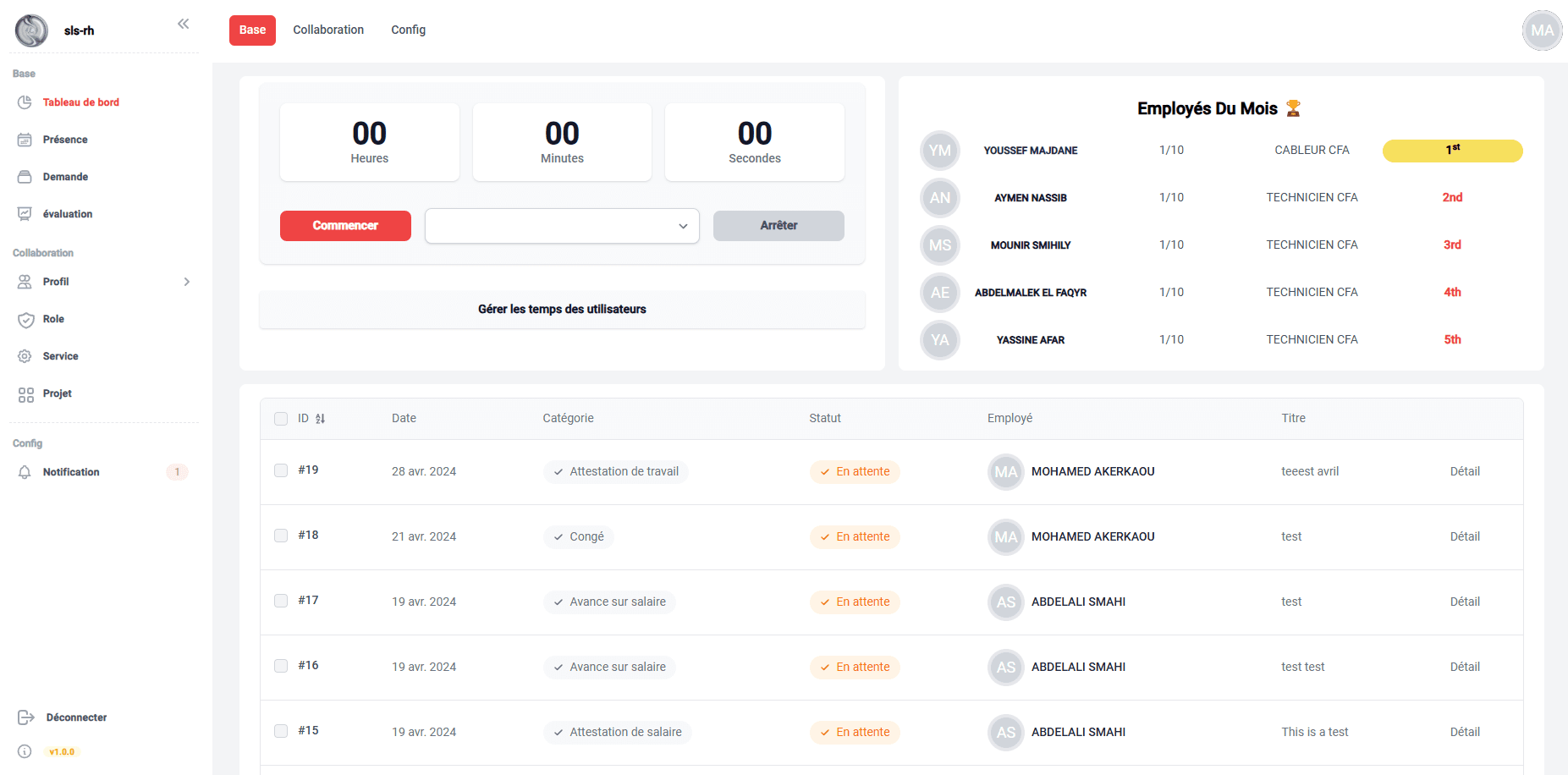The image size is (1568, 775).
Task: Switch to the Config tab
Action: pos(408,30)
